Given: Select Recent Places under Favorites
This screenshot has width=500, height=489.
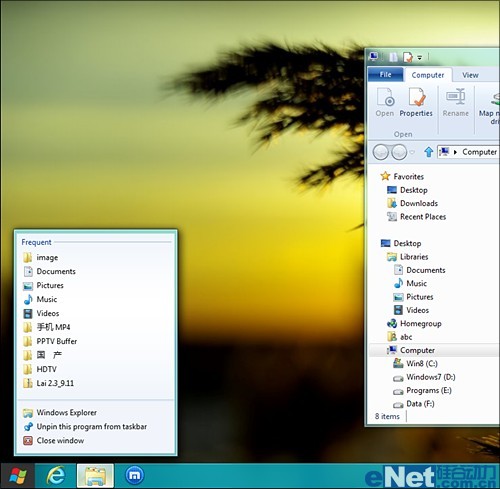Looking at the screenshot, I should click(416, 217).
